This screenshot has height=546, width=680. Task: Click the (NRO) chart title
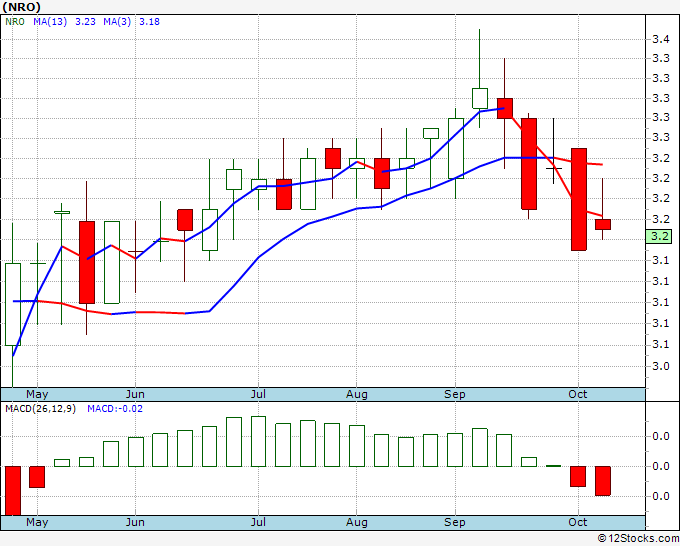tap(21, 7)
